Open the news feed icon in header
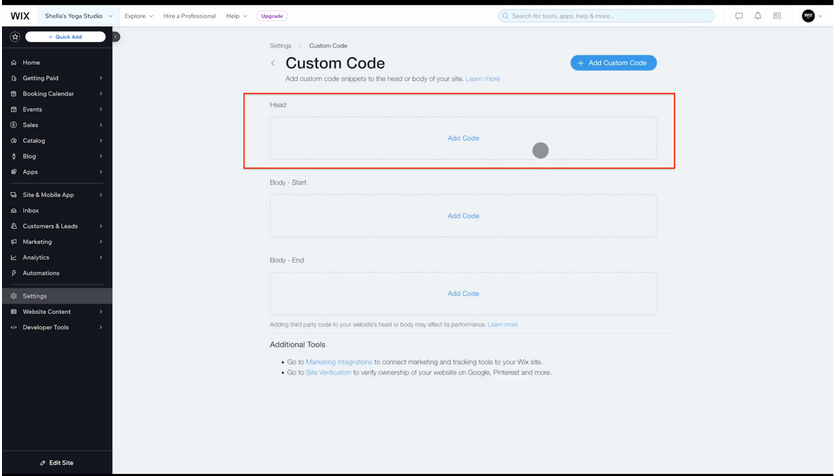835x476 pixels. tap(777, 16)
